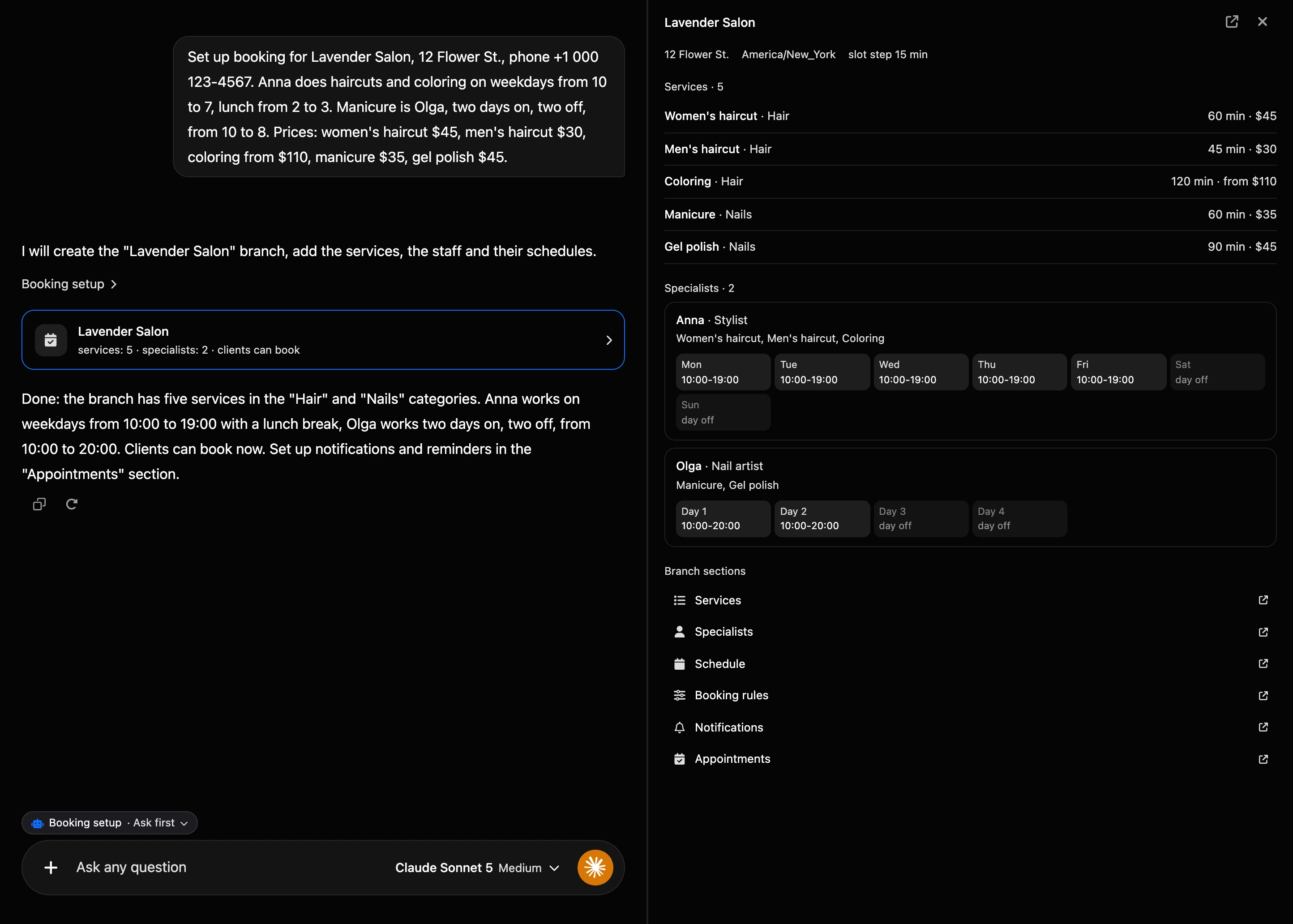Click the orange send button

tap(595, 867)
